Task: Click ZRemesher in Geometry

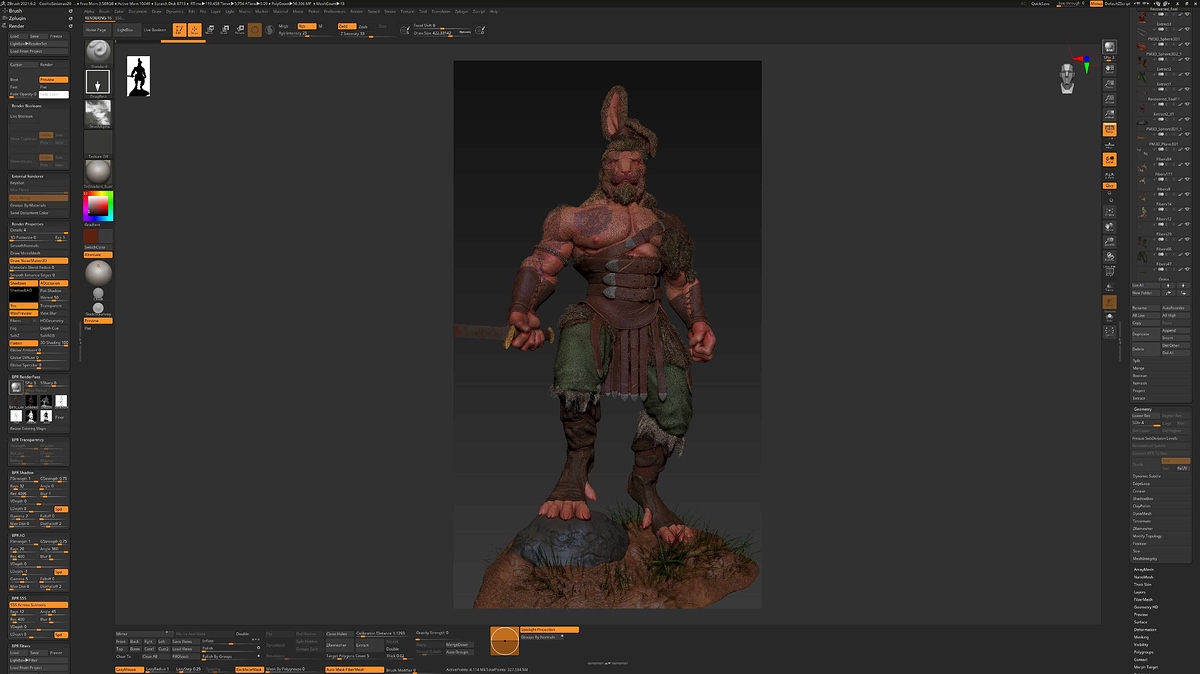Action: 1143,528
